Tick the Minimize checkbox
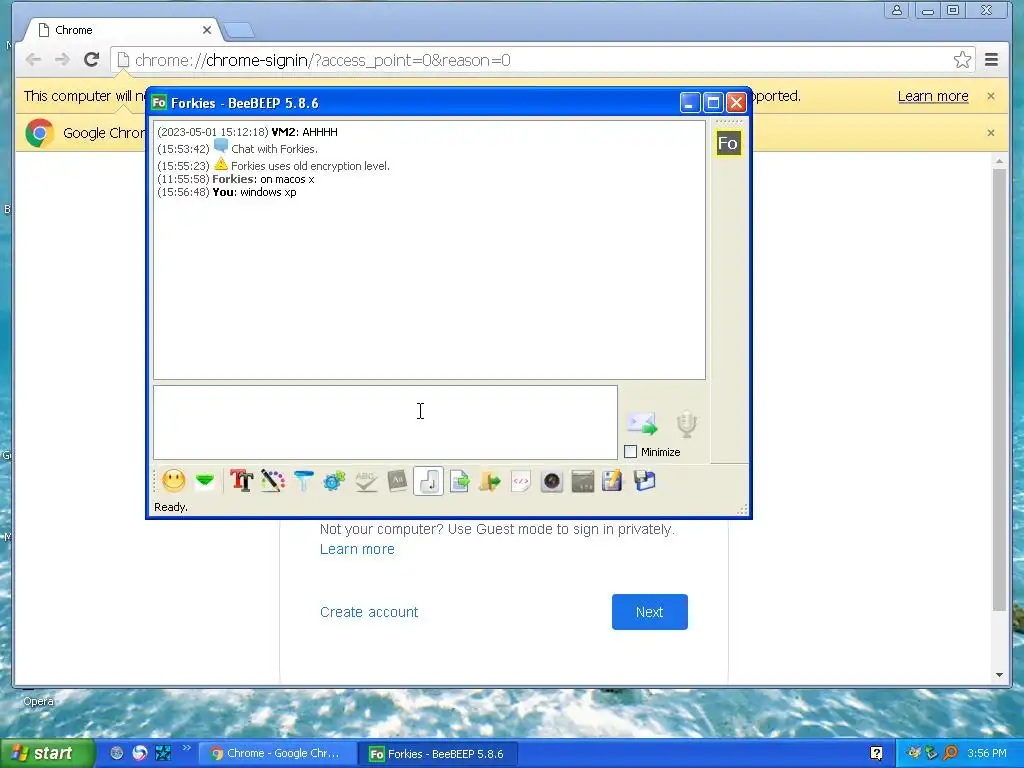 coord(630,452)
